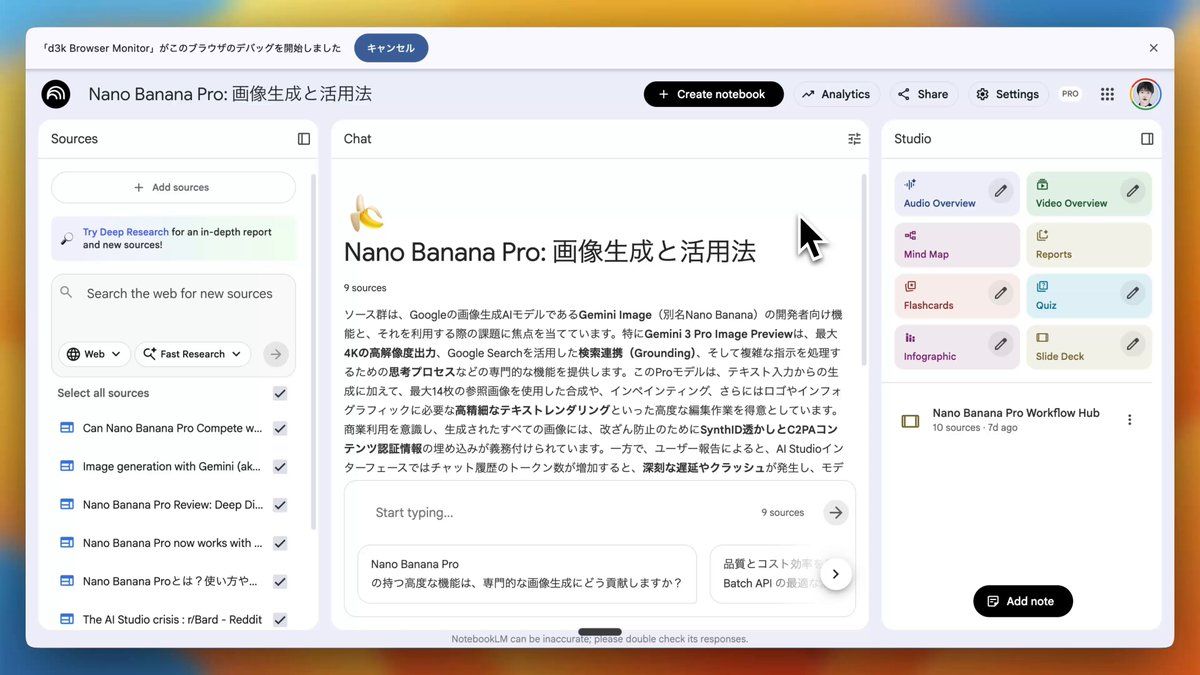Edit Slide Deck settings with its pencil icon
The image size is (1200, 675).
click(1132, 344)
